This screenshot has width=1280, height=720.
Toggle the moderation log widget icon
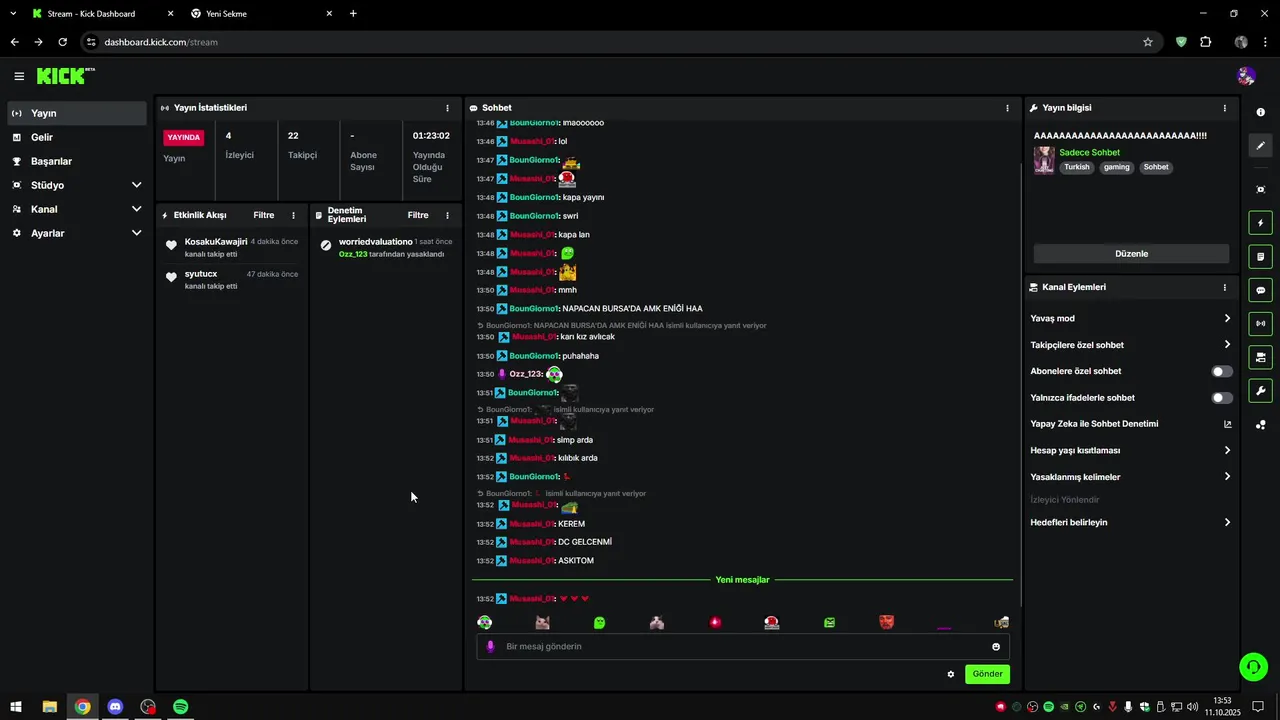[1260, 257]
